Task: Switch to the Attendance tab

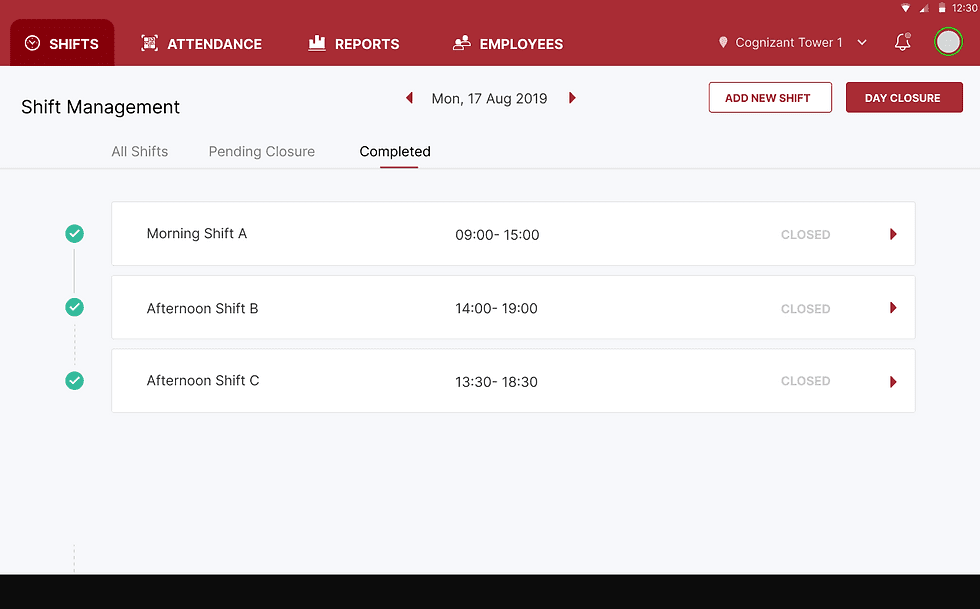Action: pos(201,44)
